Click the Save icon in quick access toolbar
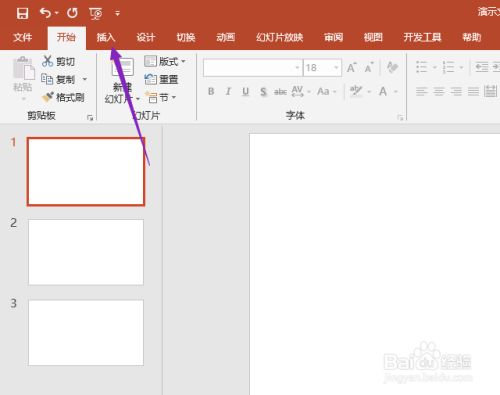Viewport: 500px width, 395px height. pos(22,13)
